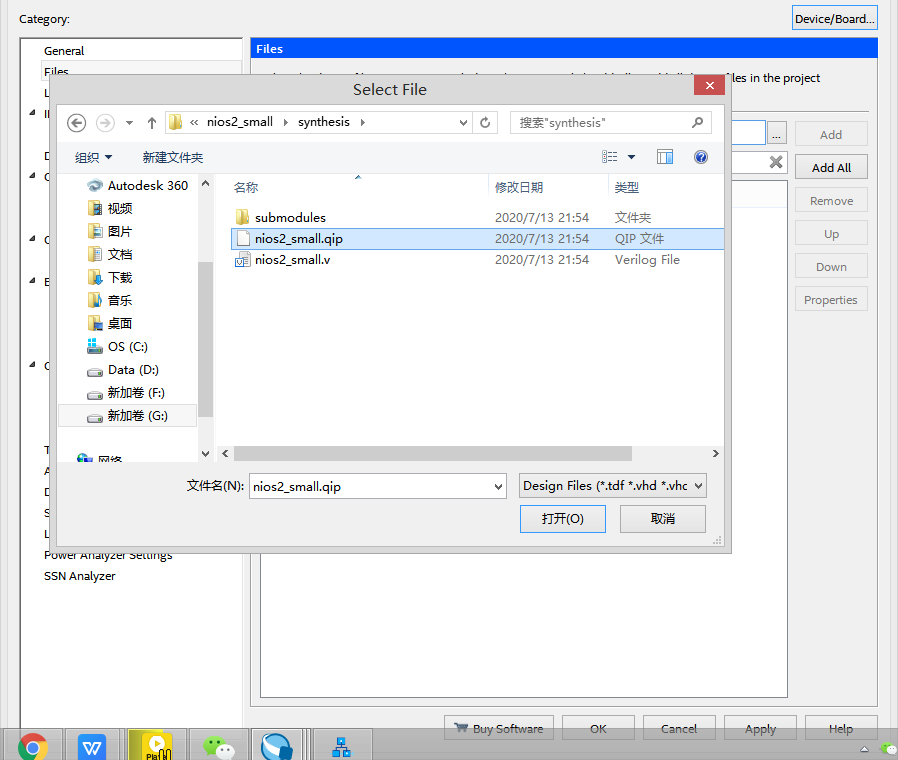Open the 下载 folder
898x760 pixels.
point(110,278)
